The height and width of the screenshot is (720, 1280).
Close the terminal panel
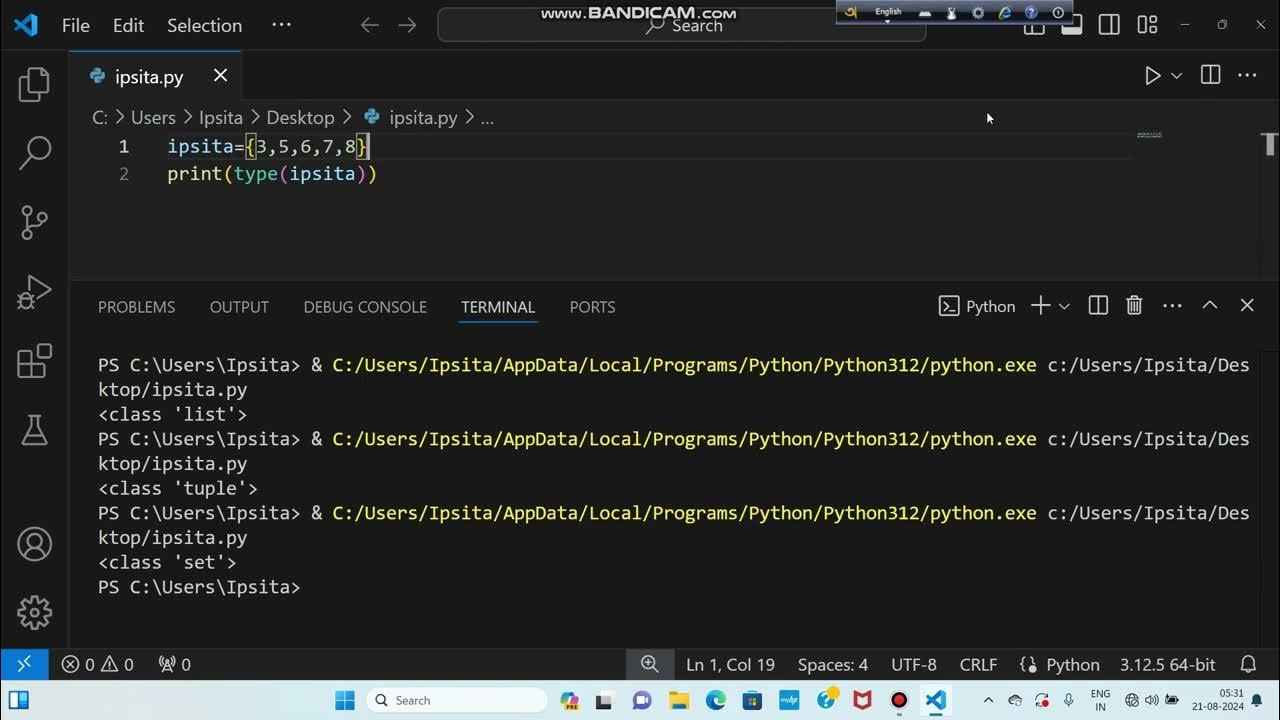pos(1247,306)
